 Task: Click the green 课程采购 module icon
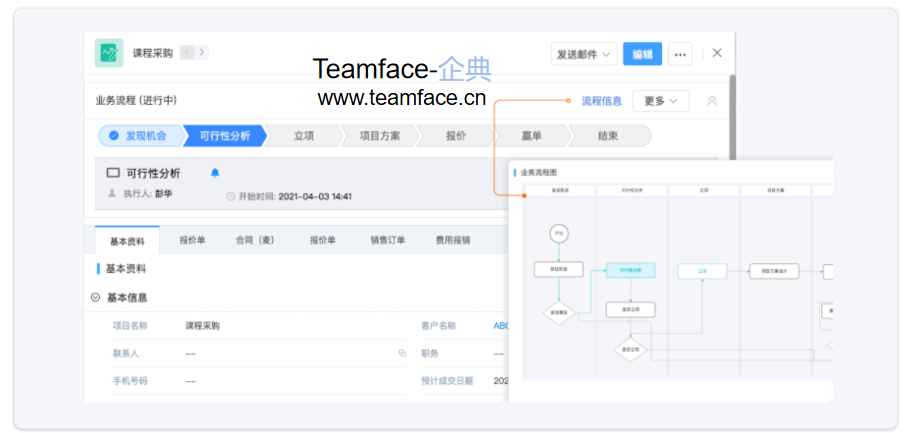[x=109, y=53]
